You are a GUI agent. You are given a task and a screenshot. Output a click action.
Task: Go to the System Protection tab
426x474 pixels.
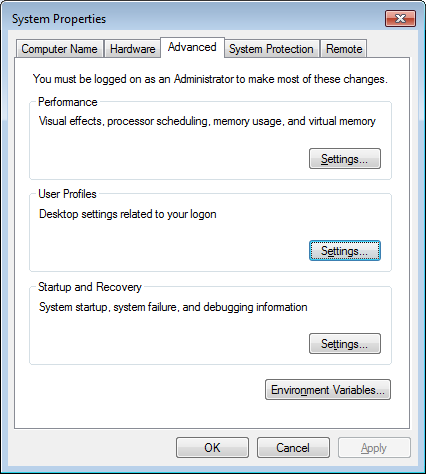(x=271, y=49)
